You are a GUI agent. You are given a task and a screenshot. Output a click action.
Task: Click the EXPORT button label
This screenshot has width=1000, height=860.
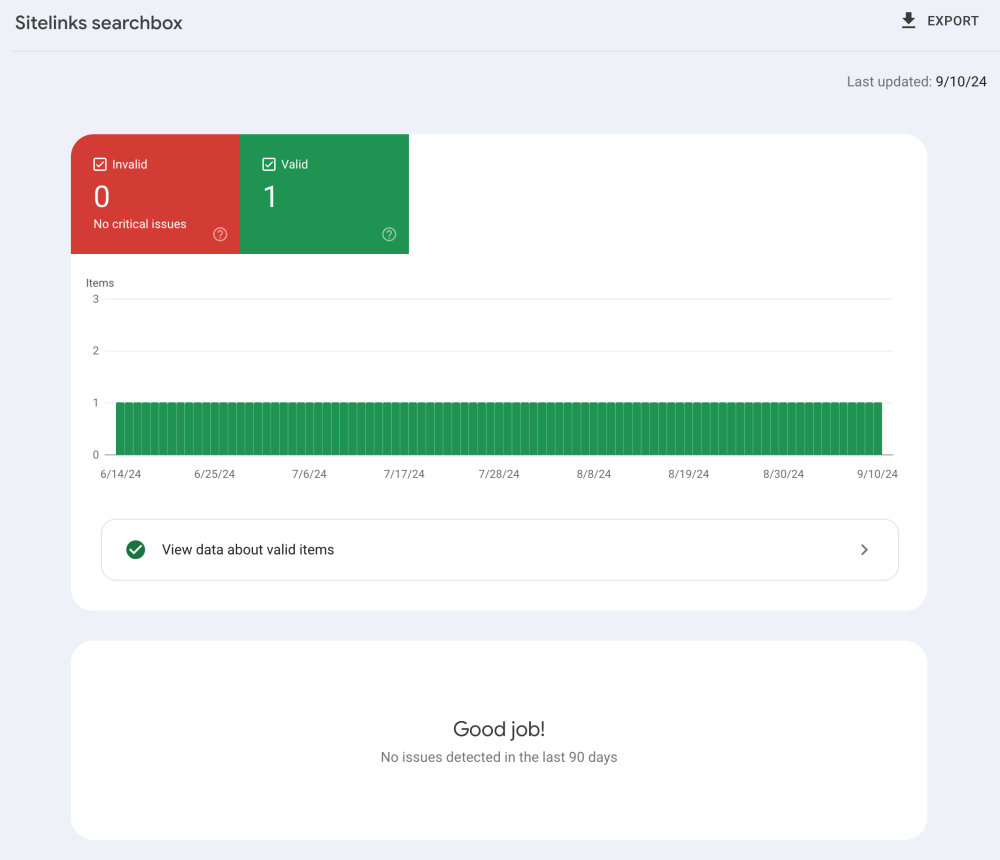coord(953,21)
